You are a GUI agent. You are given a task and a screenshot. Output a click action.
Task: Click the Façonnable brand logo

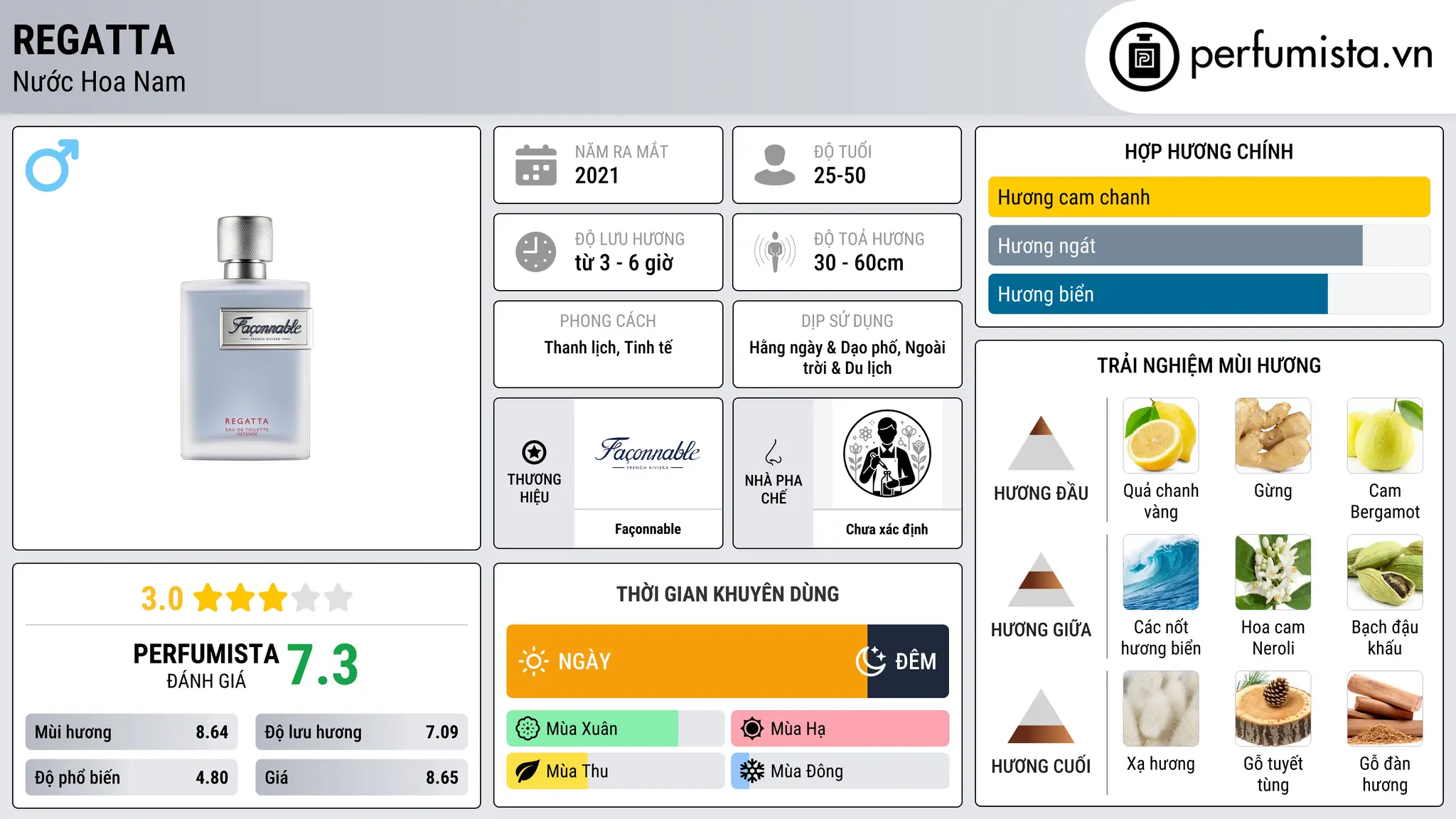click(648, 453)
